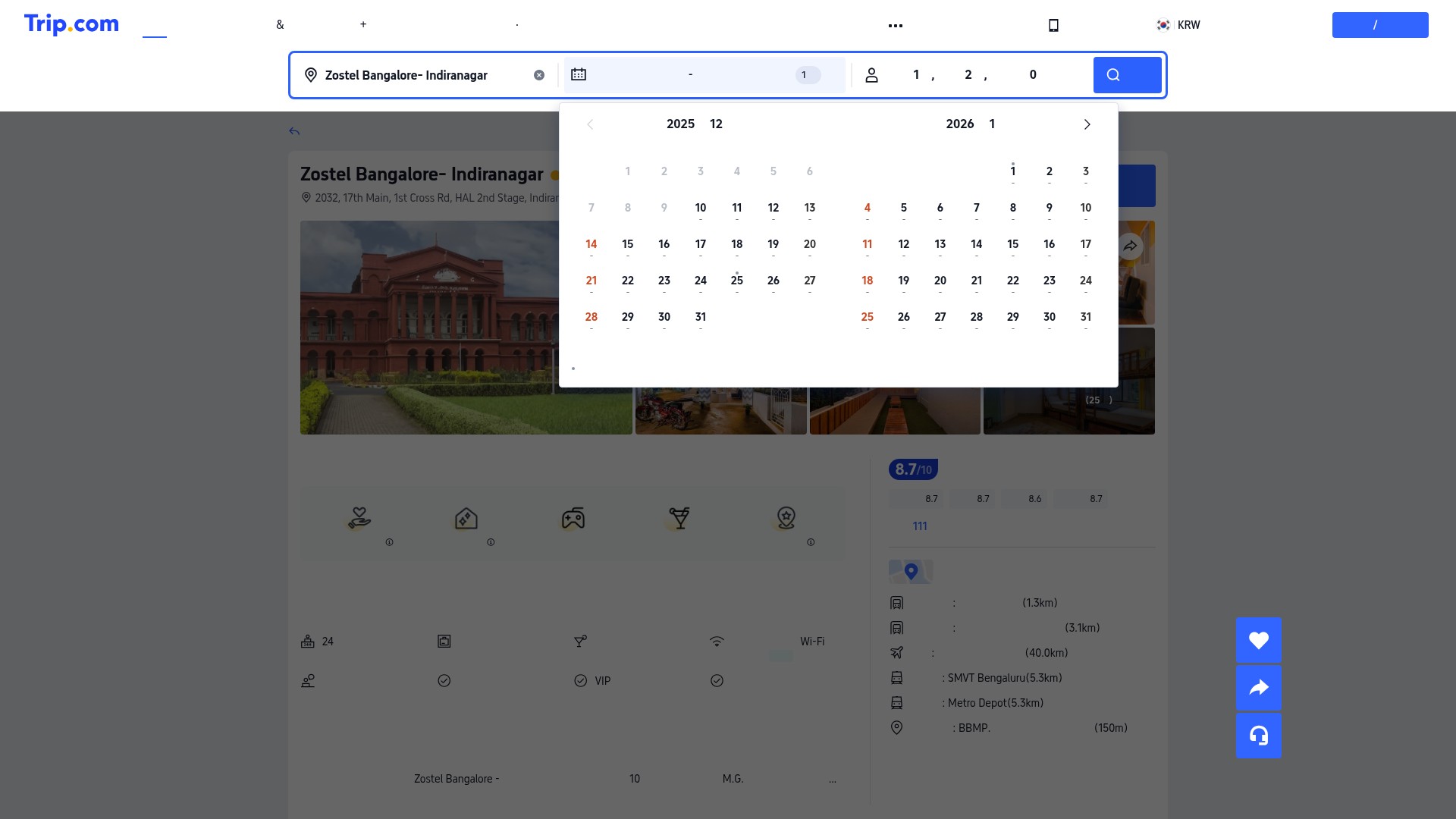Click the cocktail glass amenity icon
Image resolution: width=1456 pixels, height=819 pixels.
(x=679, y=519)
